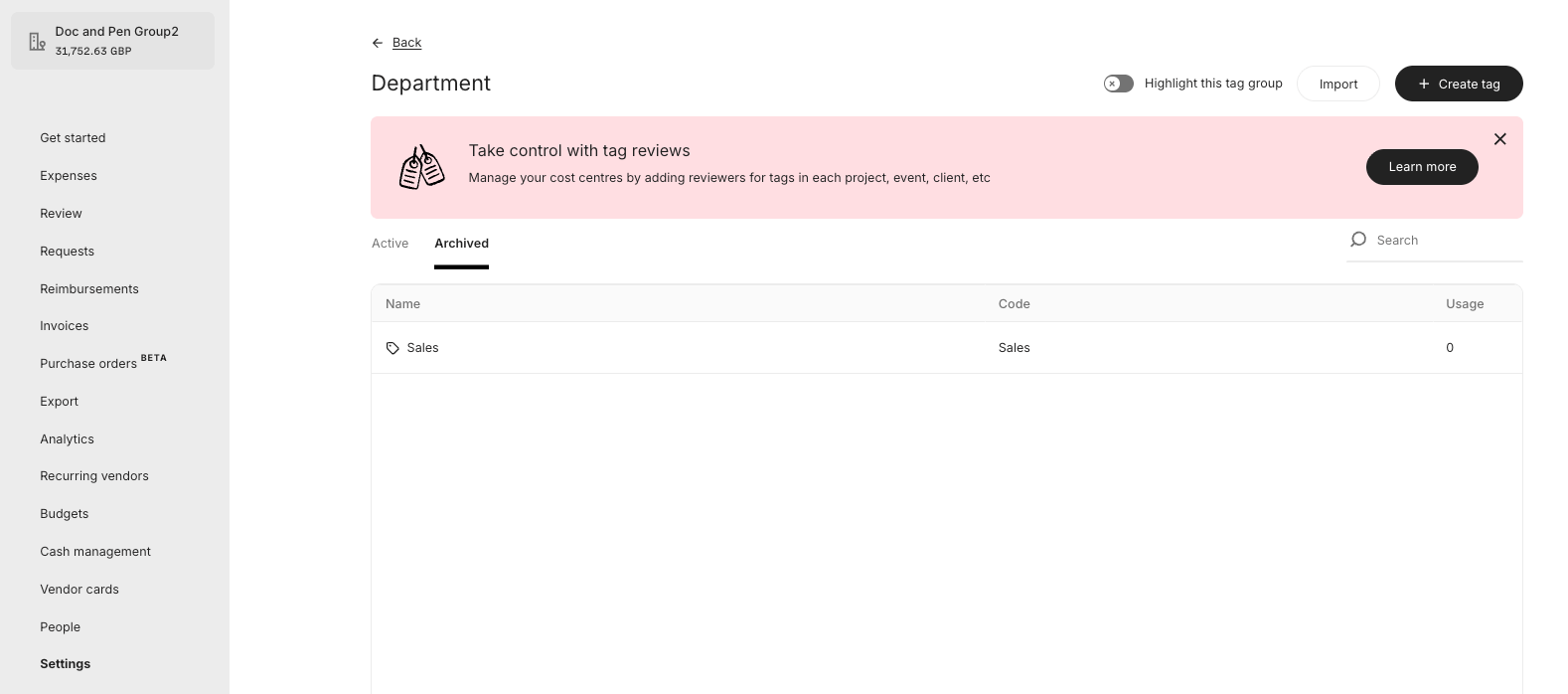Select the Archived tab

(x=461, y=243)
